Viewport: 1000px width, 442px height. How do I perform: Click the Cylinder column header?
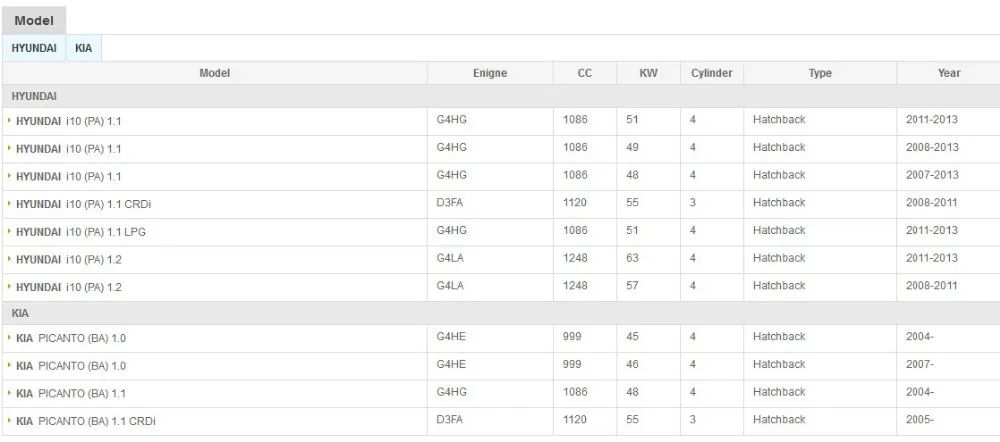pos(711,73)
